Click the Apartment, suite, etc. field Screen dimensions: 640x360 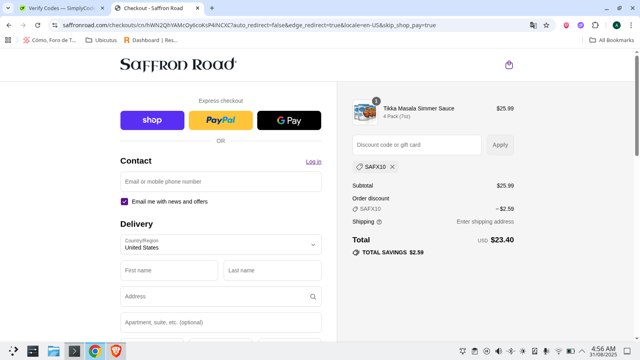pyautogui.click(x=221, y=322)
